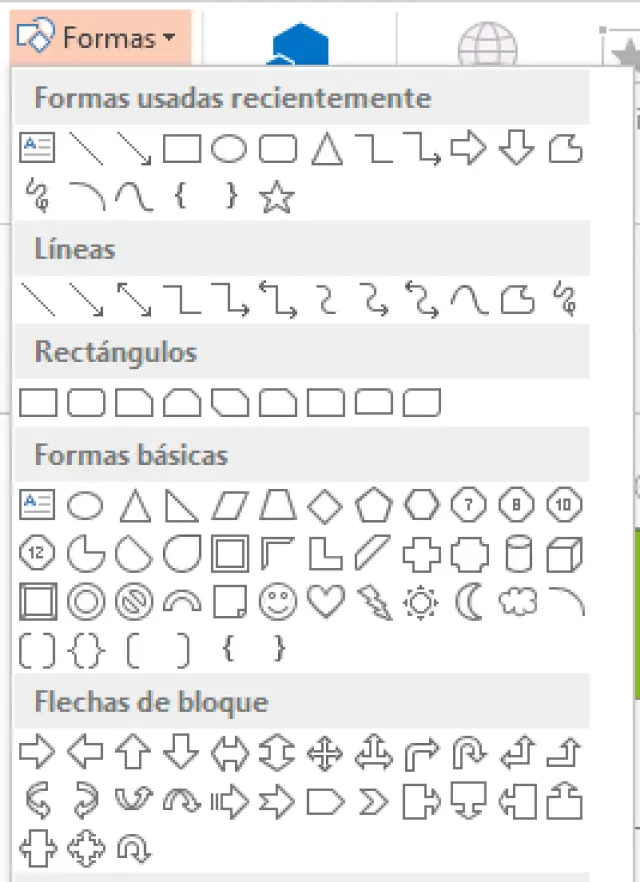Select the right block arrow in Flechas de bloque

(x=38, y=754)
